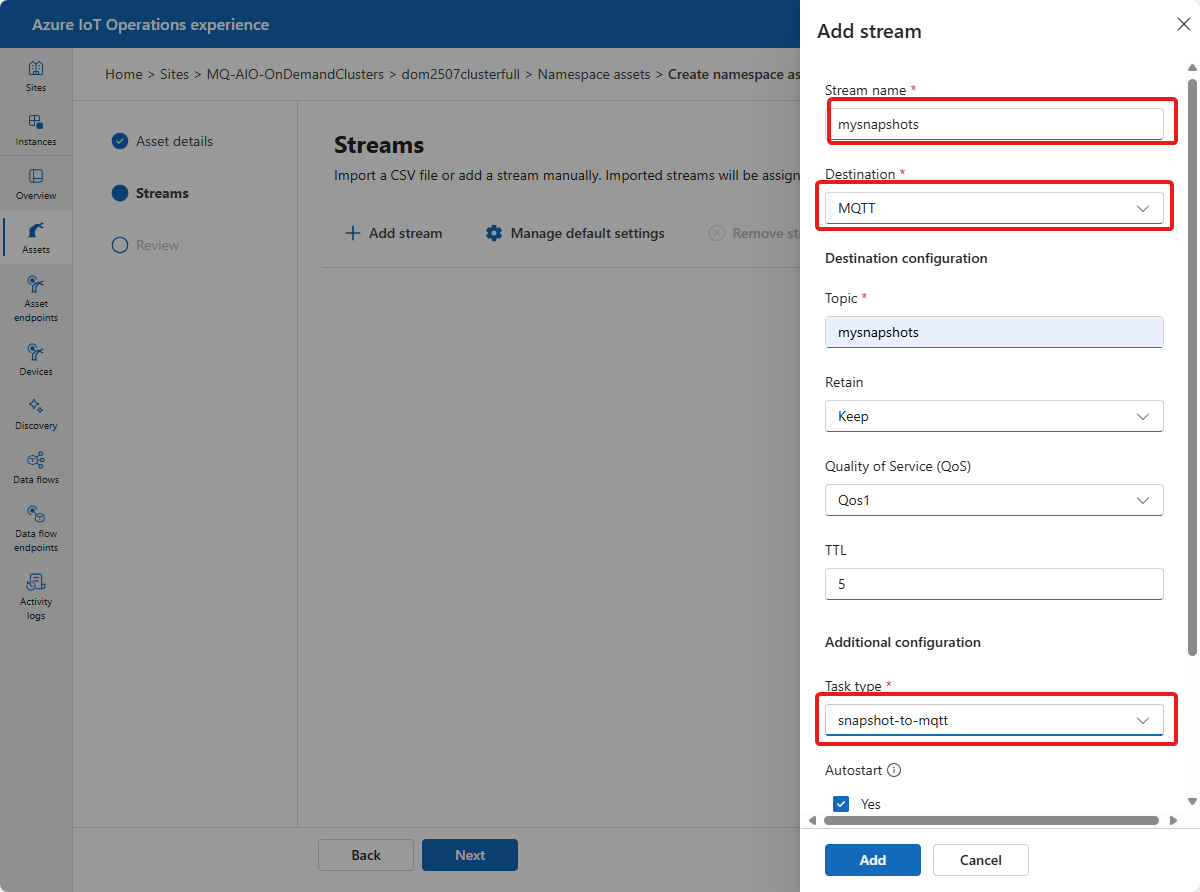The image size is (1200, 892).
Task: Click the Additional configuration heading
Action: point(903,642)
